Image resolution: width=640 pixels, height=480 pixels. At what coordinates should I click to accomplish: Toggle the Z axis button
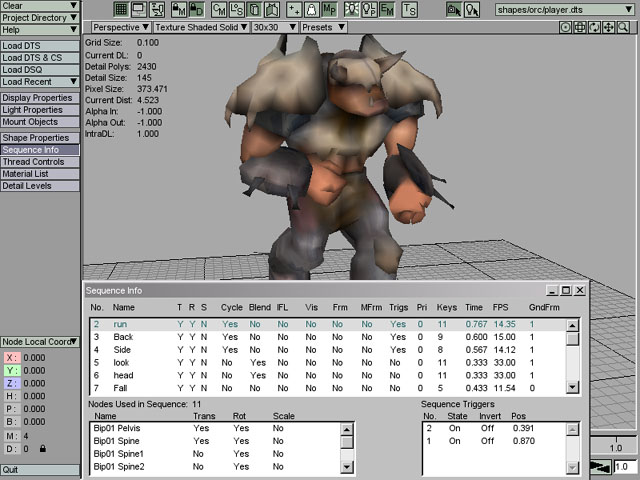coord(11,383)
